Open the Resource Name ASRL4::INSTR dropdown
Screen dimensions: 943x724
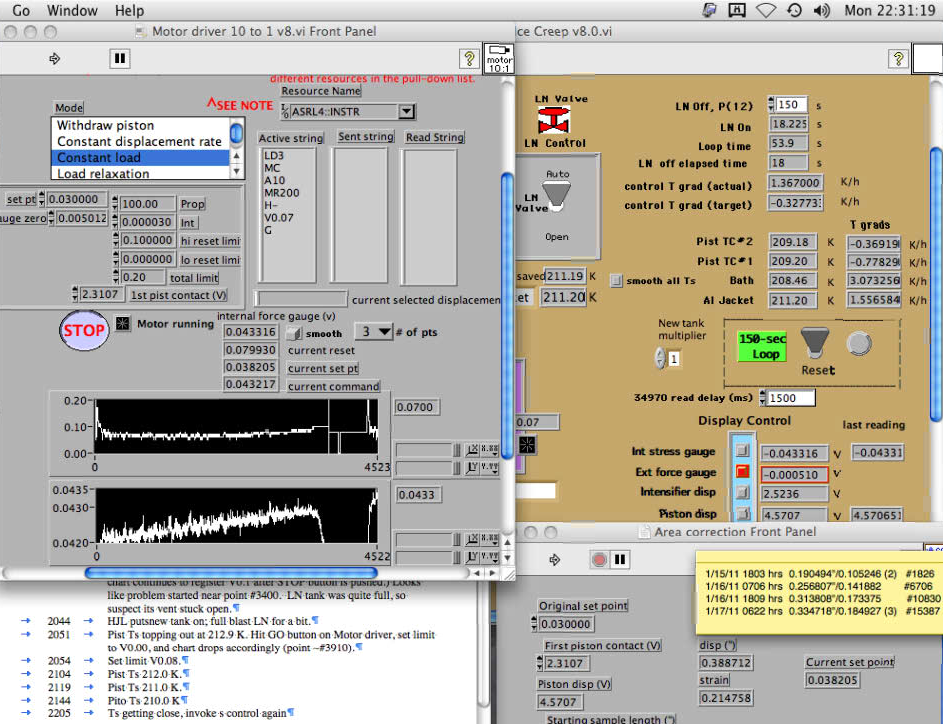click(x=406, y=111)
